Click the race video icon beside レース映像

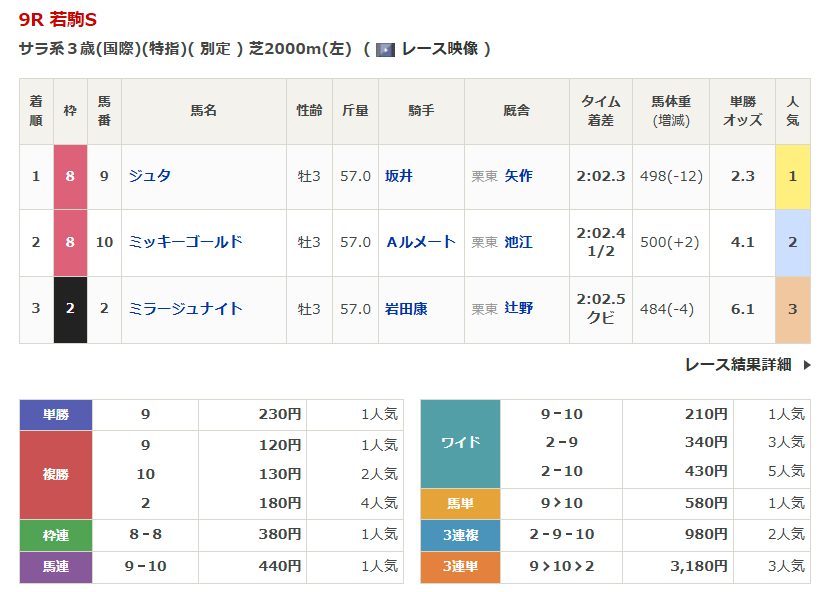click(x=385, y=49)
